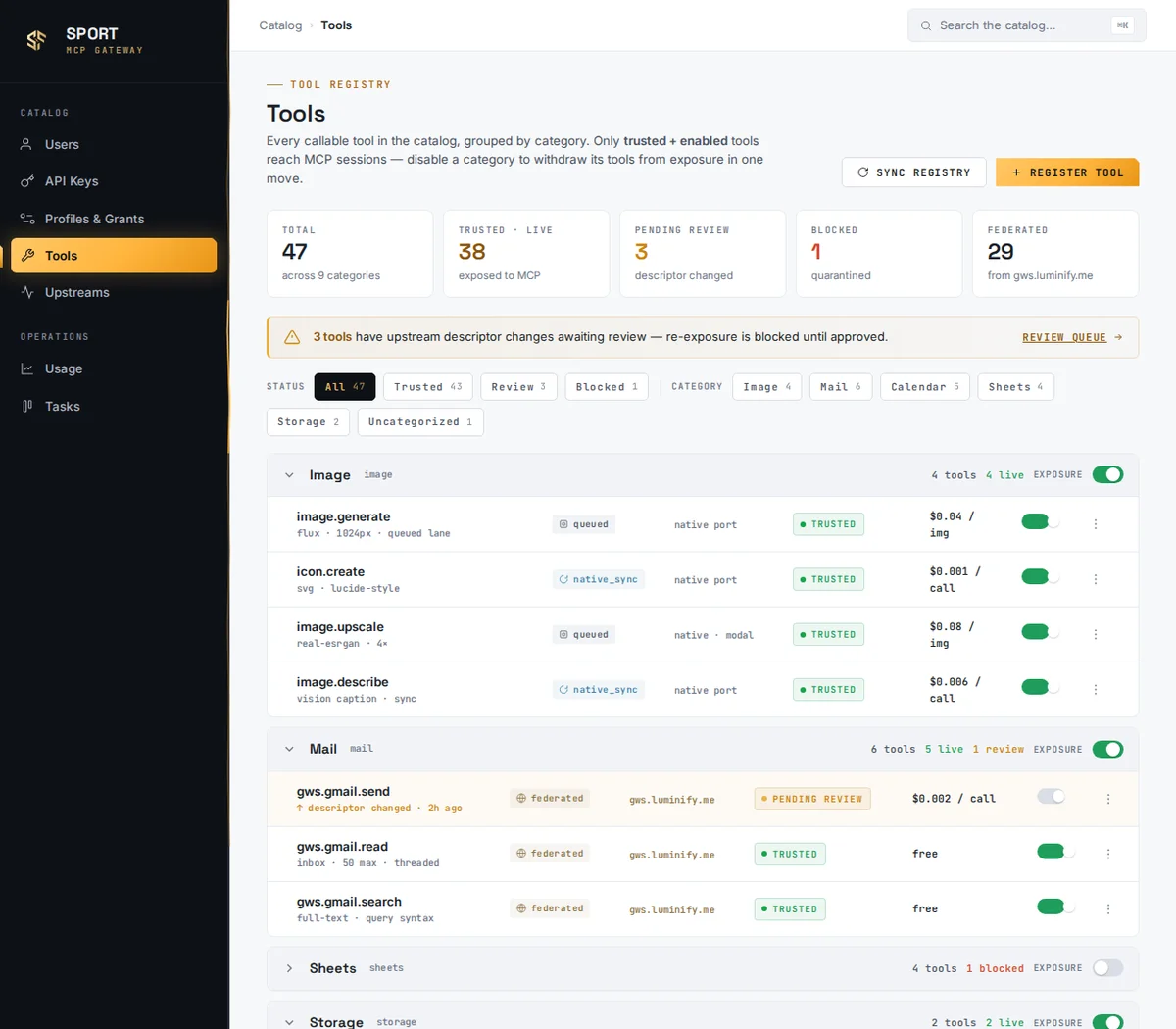Open image.generate row more-options menu
The image size is (1176, 1029).
pyautogui.click(x=1096, y=524)
